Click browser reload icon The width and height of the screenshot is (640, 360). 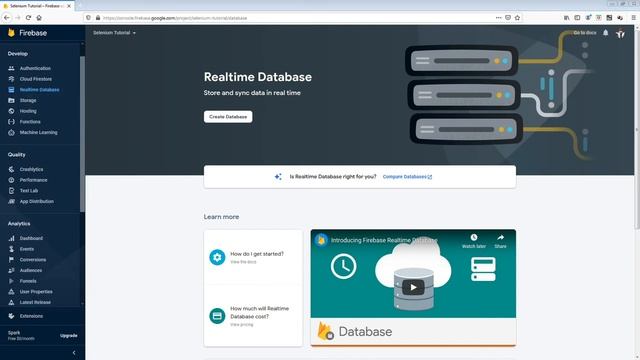click(28, 18)
